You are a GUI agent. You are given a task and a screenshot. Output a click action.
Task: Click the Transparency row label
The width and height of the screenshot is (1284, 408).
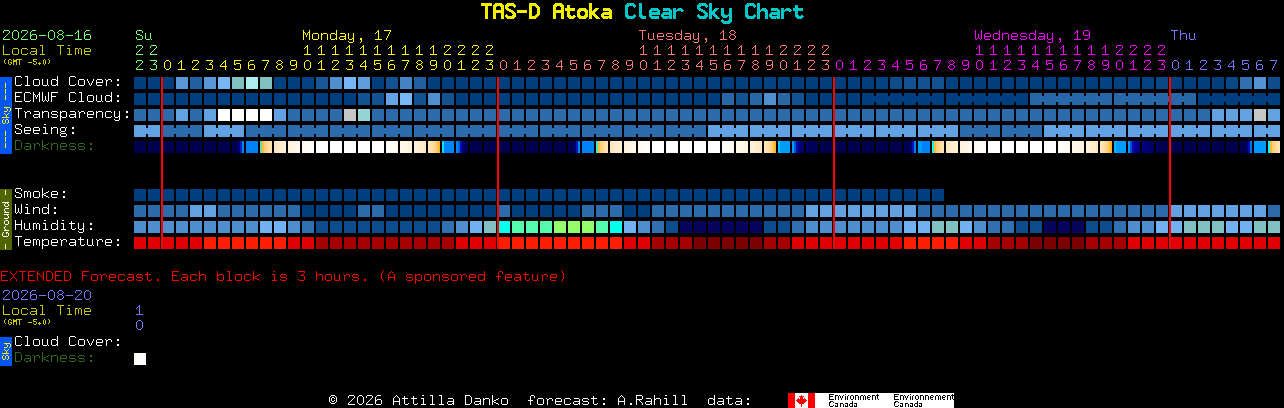pos(72,113)
